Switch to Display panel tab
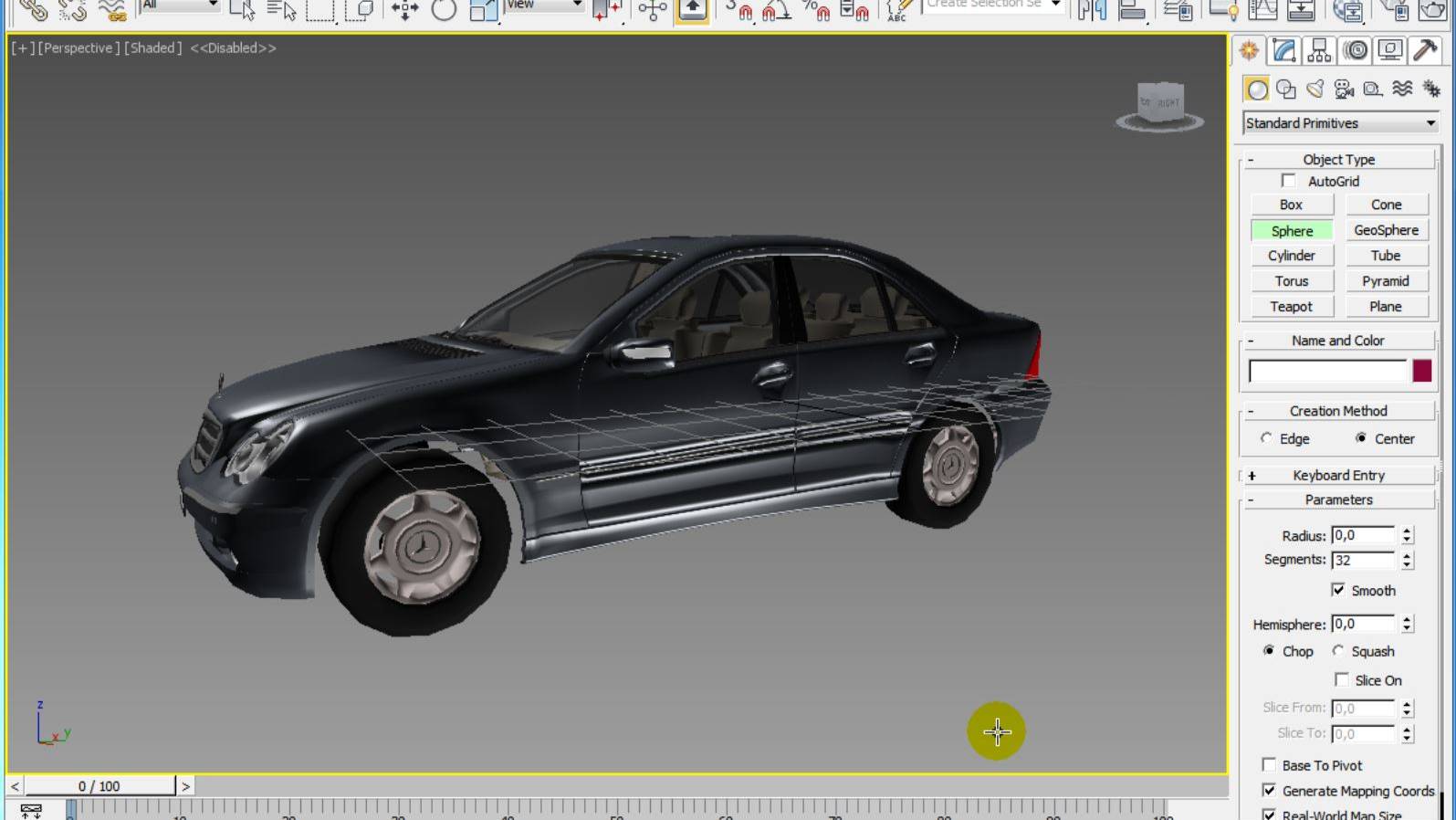Image resolution: width=1456 pixels, height=820 pixels. coord(1390,50)
